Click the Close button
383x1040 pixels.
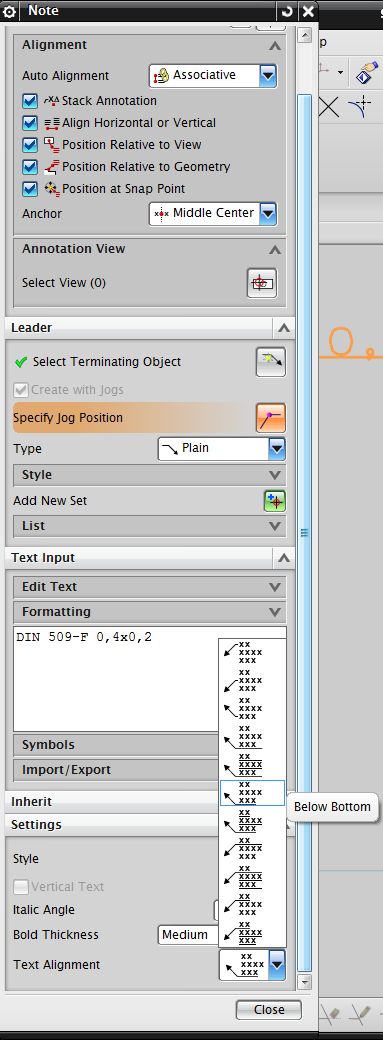point(269,1009)
